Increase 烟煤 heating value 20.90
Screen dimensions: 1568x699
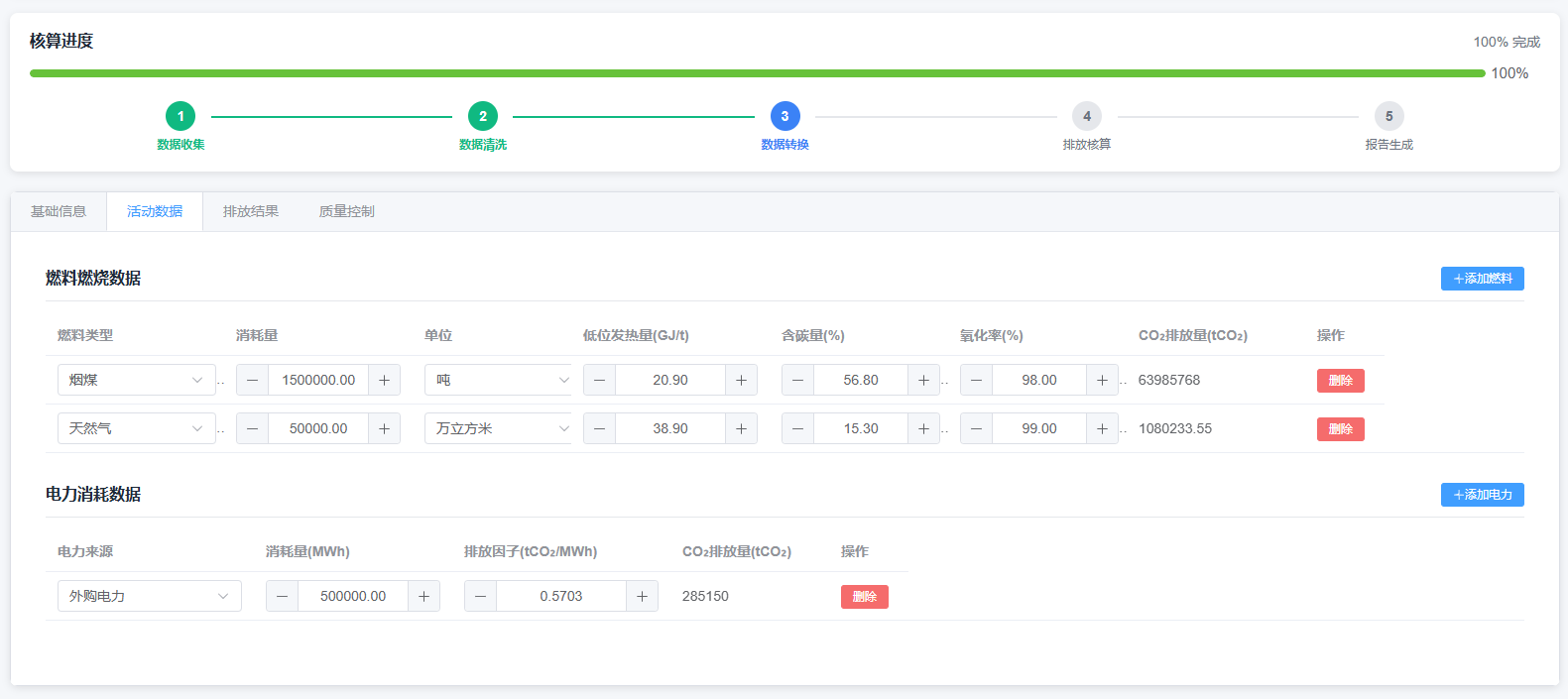pos(741,380)
